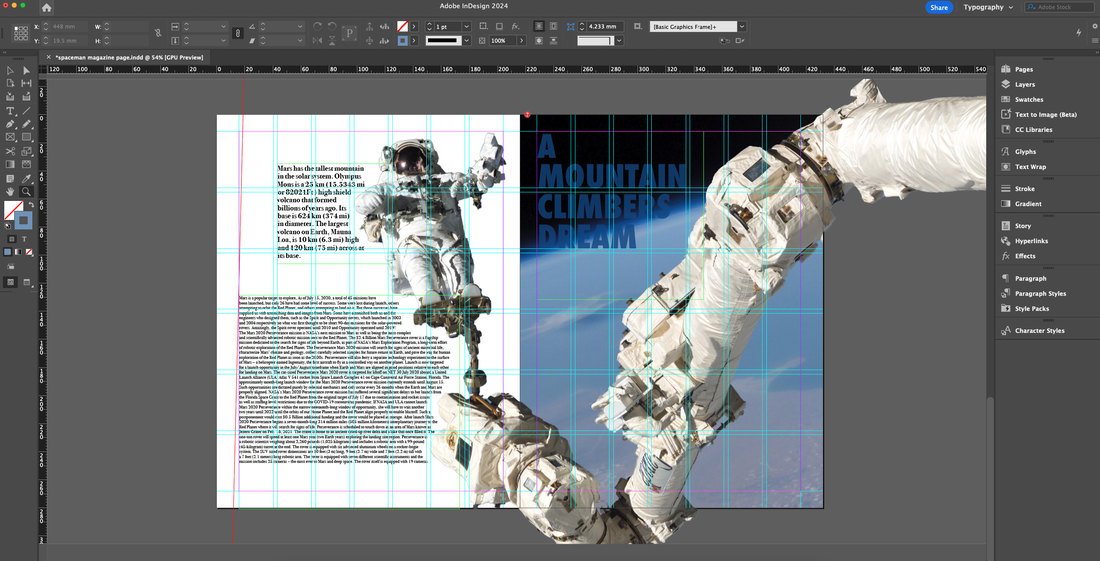Expand the opacity 100% slider arrow

click(521, 41)
